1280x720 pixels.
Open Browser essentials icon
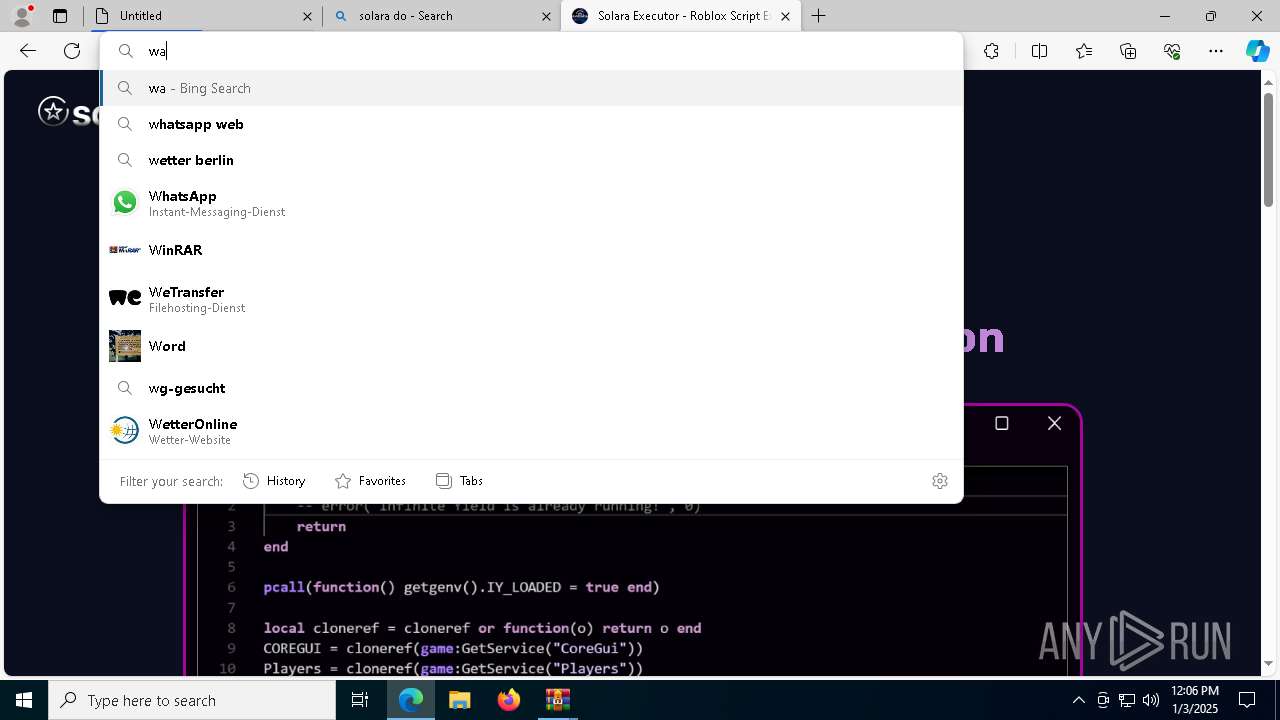click(x=1172, y=51)
